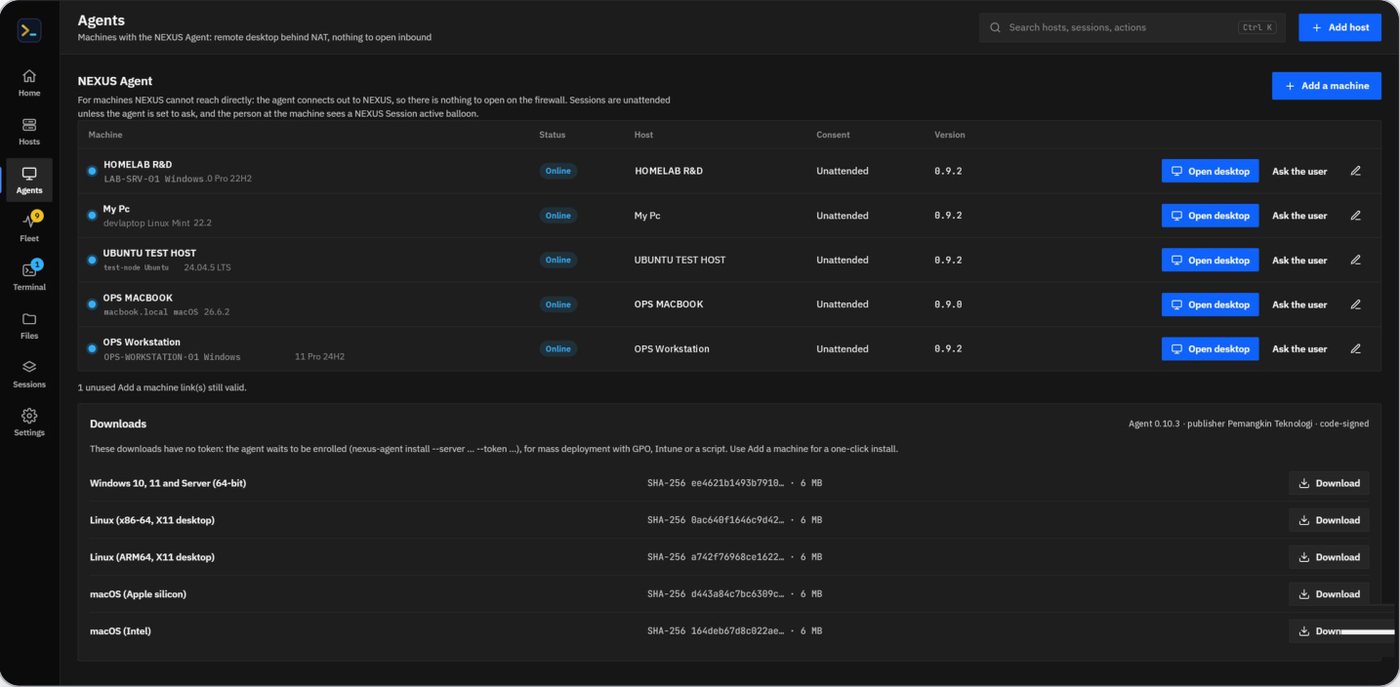Click the NEXUS terminal logo icon
Viewport: 1400px width, 687px height.
pyautogui.click(x=29, y=30)
